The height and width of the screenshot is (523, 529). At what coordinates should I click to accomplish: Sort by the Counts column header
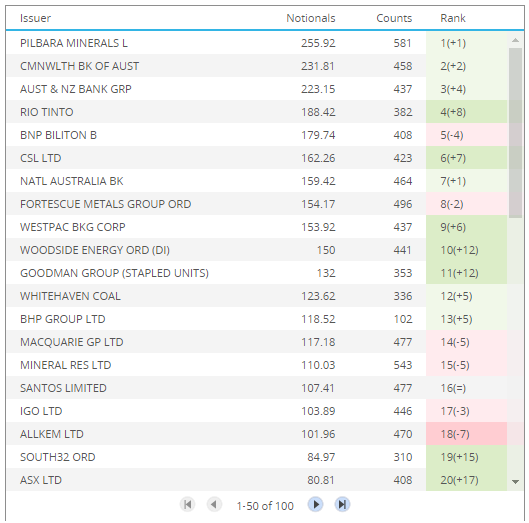click(x=394, y=18)
